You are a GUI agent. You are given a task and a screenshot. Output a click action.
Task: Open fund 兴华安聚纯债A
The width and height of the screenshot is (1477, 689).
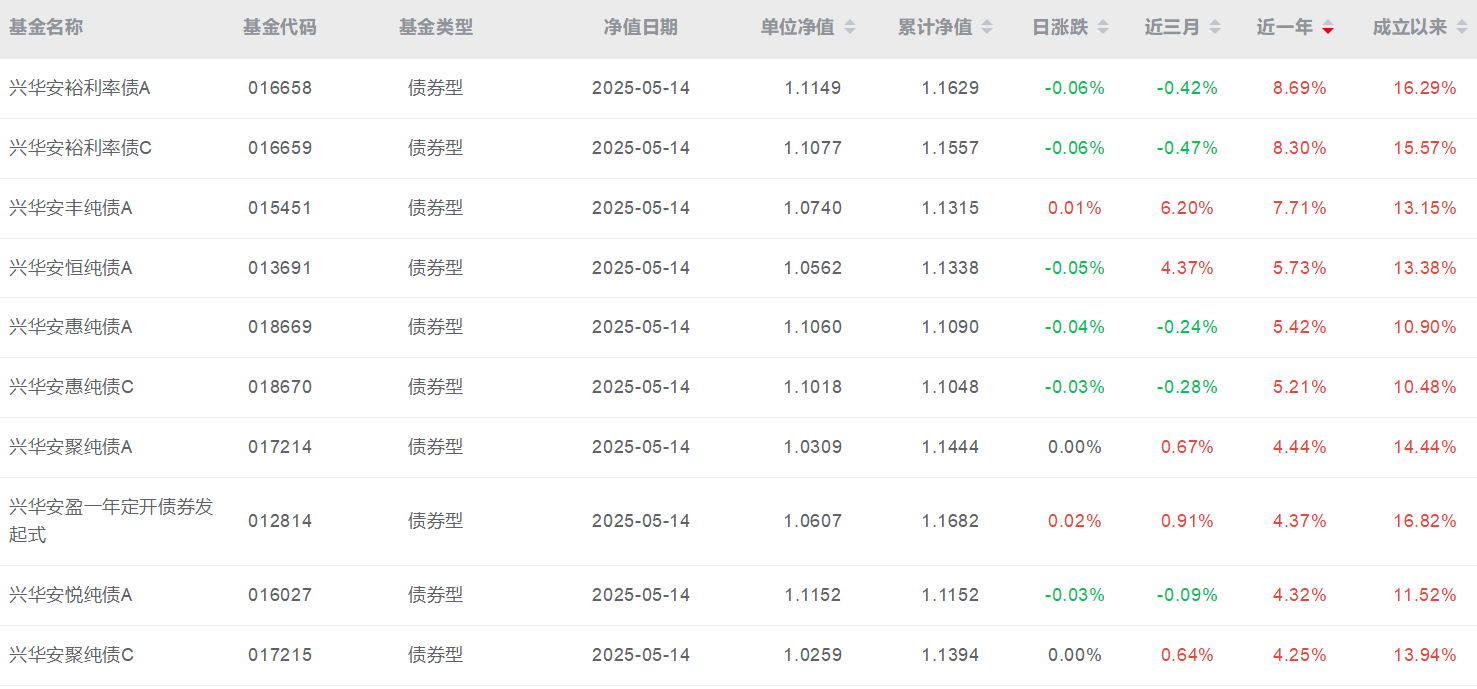click(71, 447)
